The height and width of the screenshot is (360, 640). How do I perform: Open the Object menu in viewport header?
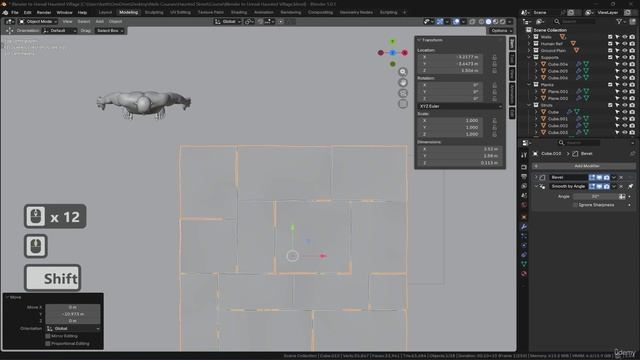tap(115, 21)
